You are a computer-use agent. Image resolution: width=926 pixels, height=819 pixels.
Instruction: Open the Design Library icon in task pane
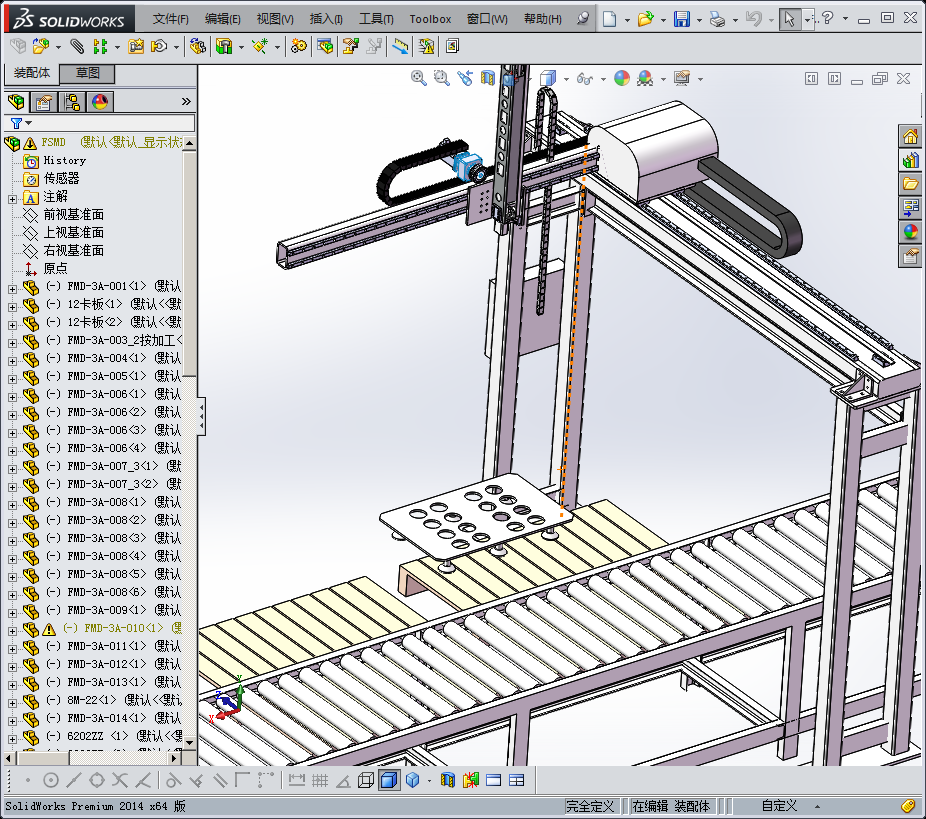coord(910,160)
